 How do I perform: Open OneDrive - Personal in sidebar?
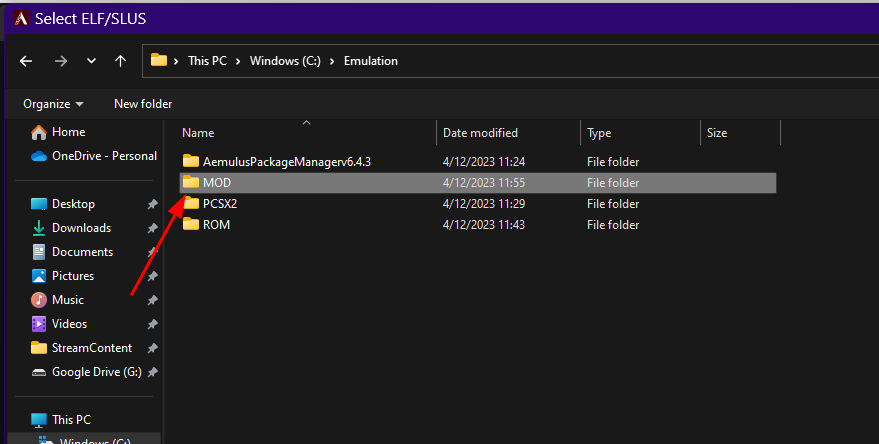point(104,156)
